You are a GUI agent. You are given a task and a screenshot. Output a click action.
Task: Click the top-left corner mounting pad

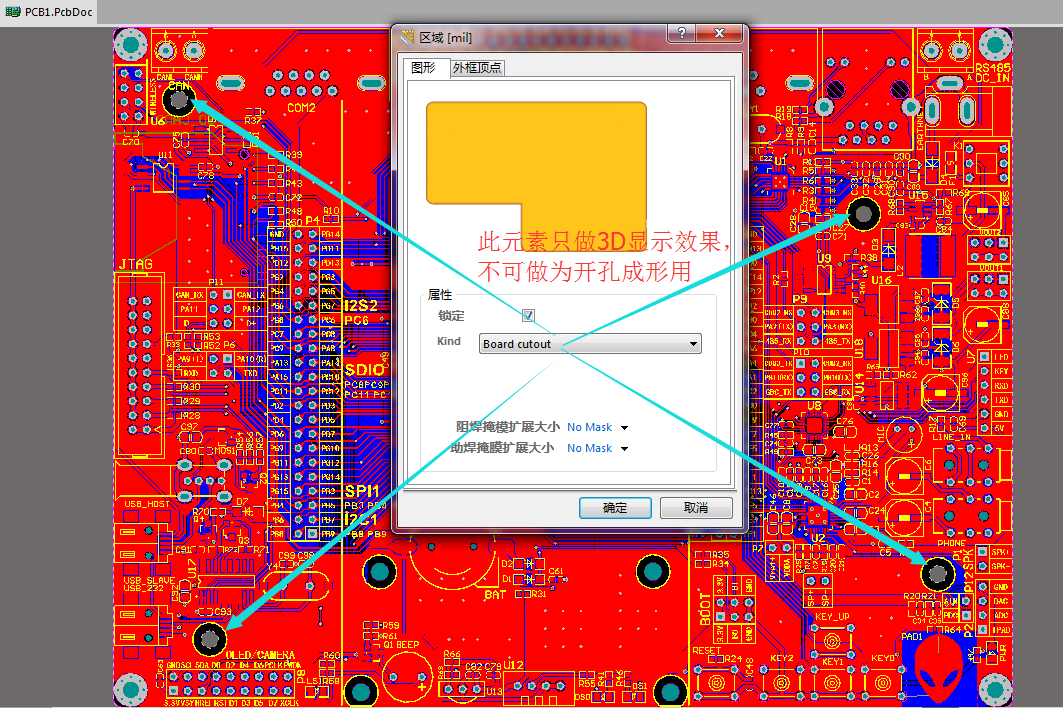pos(130,44)
